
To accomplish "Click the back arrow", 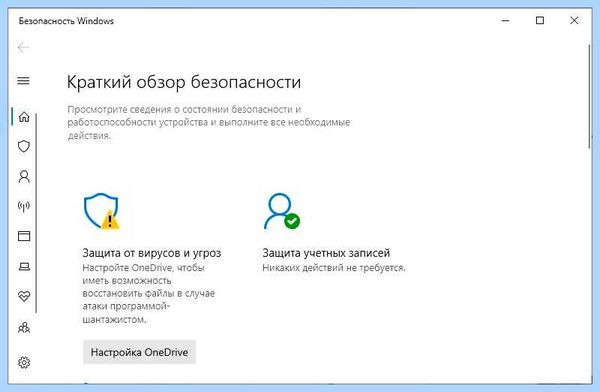I will pos(23,47).
